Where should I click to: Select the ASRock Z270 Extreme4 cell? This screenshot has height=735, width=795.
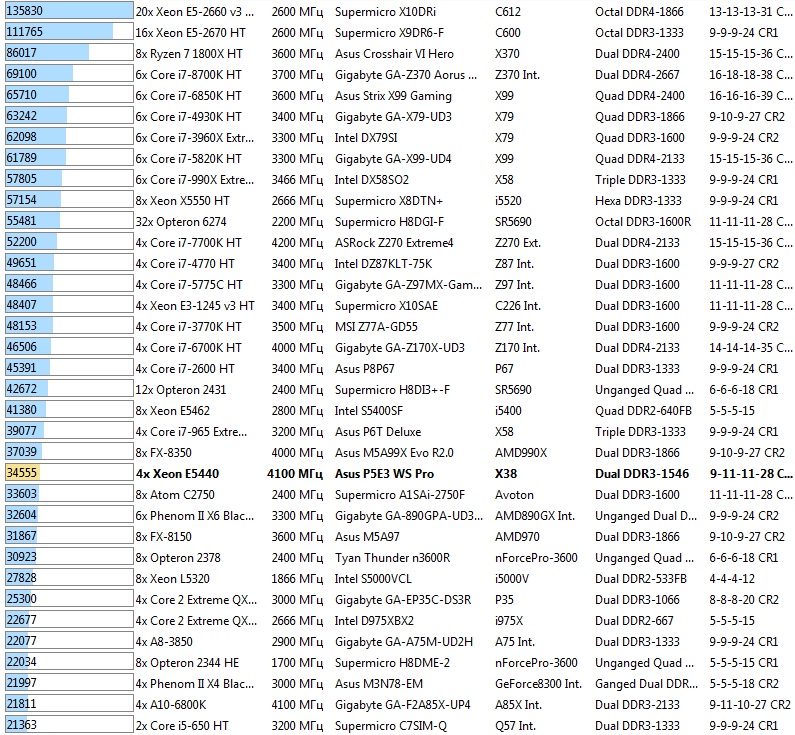(394, 242)
